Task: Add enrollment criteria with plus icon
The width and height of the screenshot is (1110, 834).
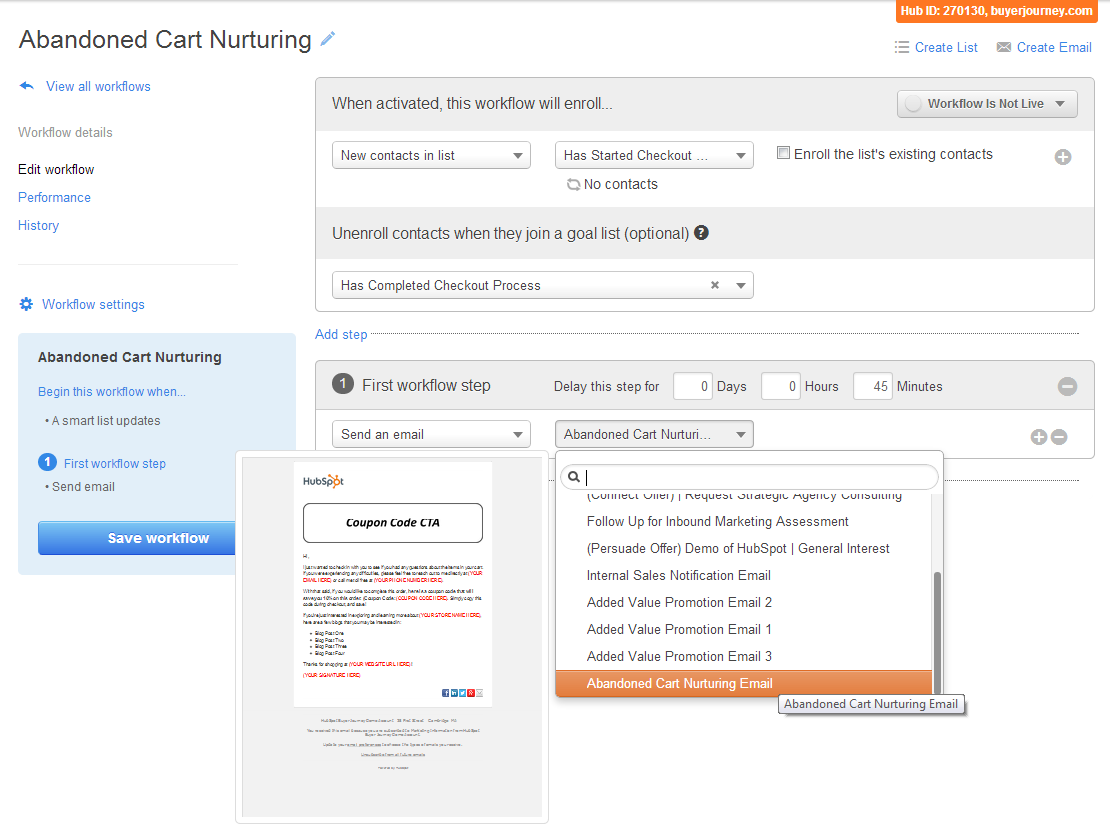Action: [1063, 156]
